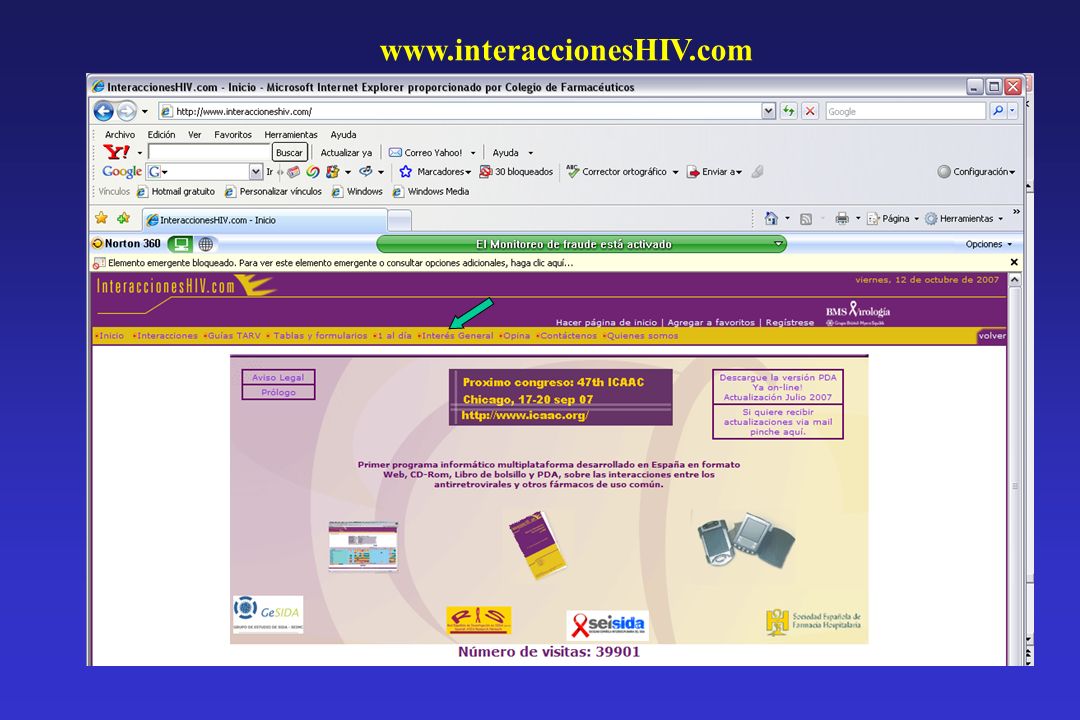Expand the Norton Opciones menu
Viewport: 1080px width, 720px height.
988,244
